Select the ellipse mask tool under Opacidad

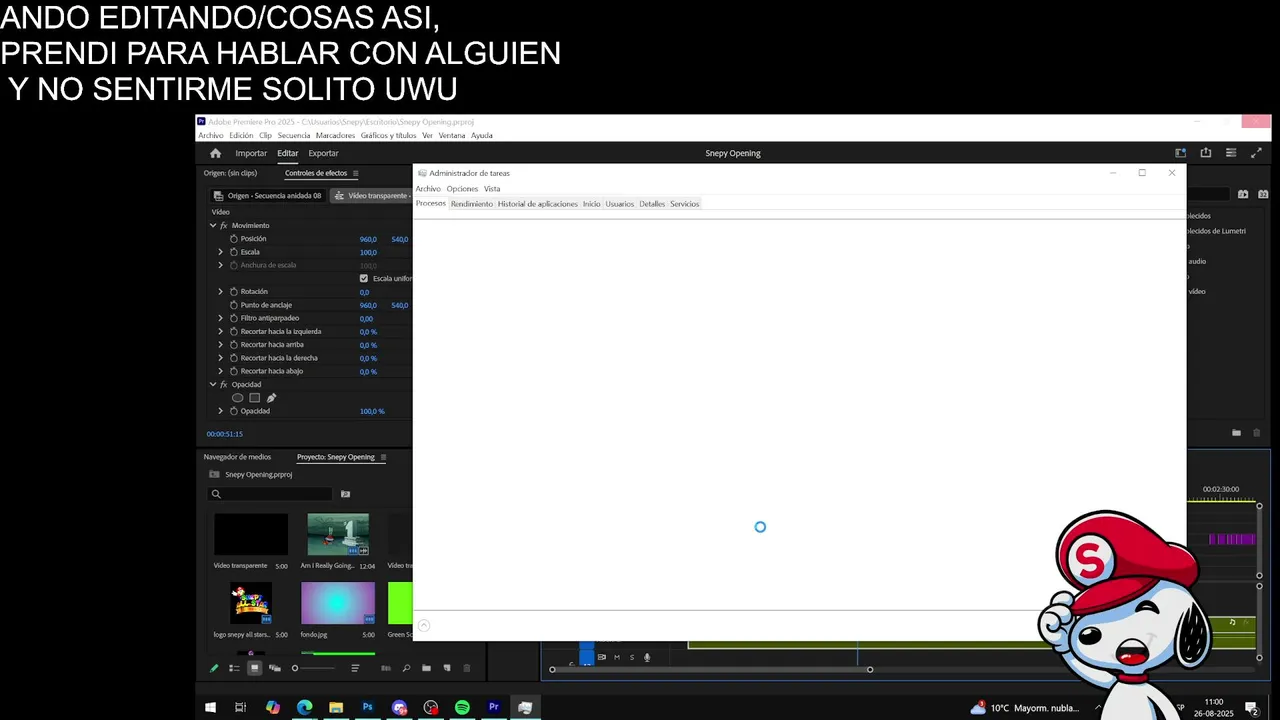(x=237, y=398)
